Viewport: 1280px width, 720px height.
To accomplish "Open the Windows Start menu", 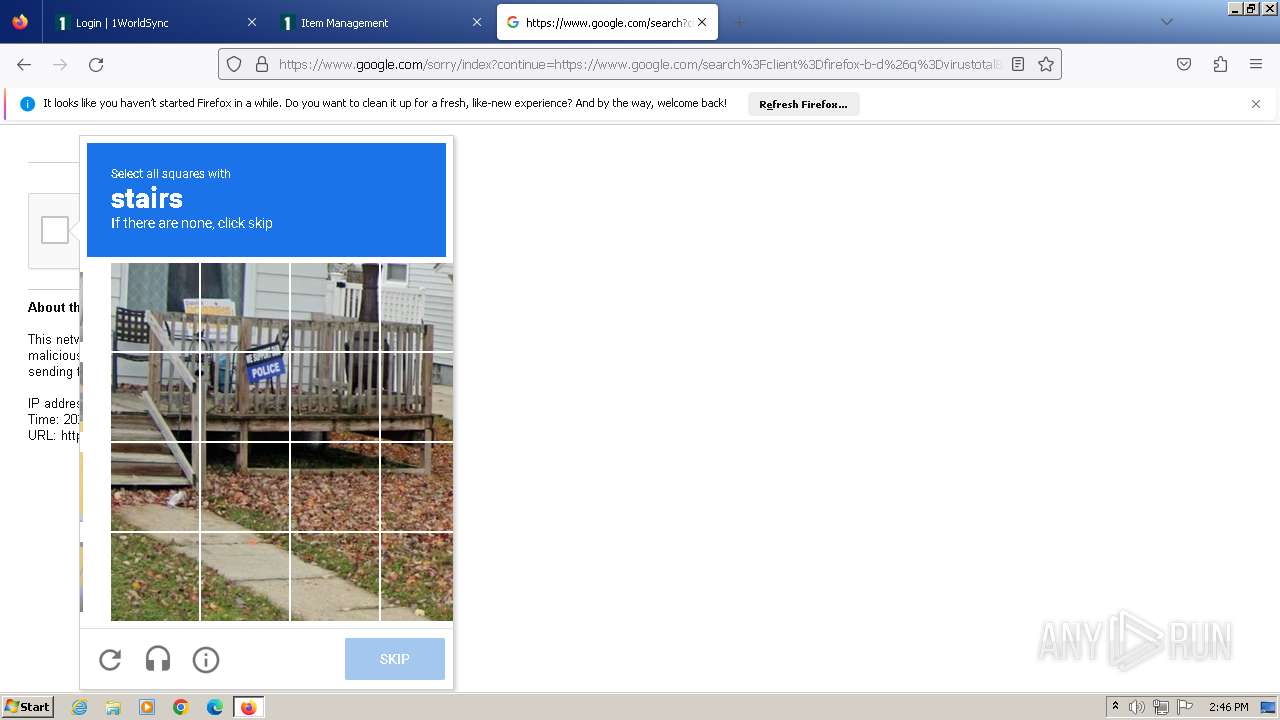I will coord(28,707).
